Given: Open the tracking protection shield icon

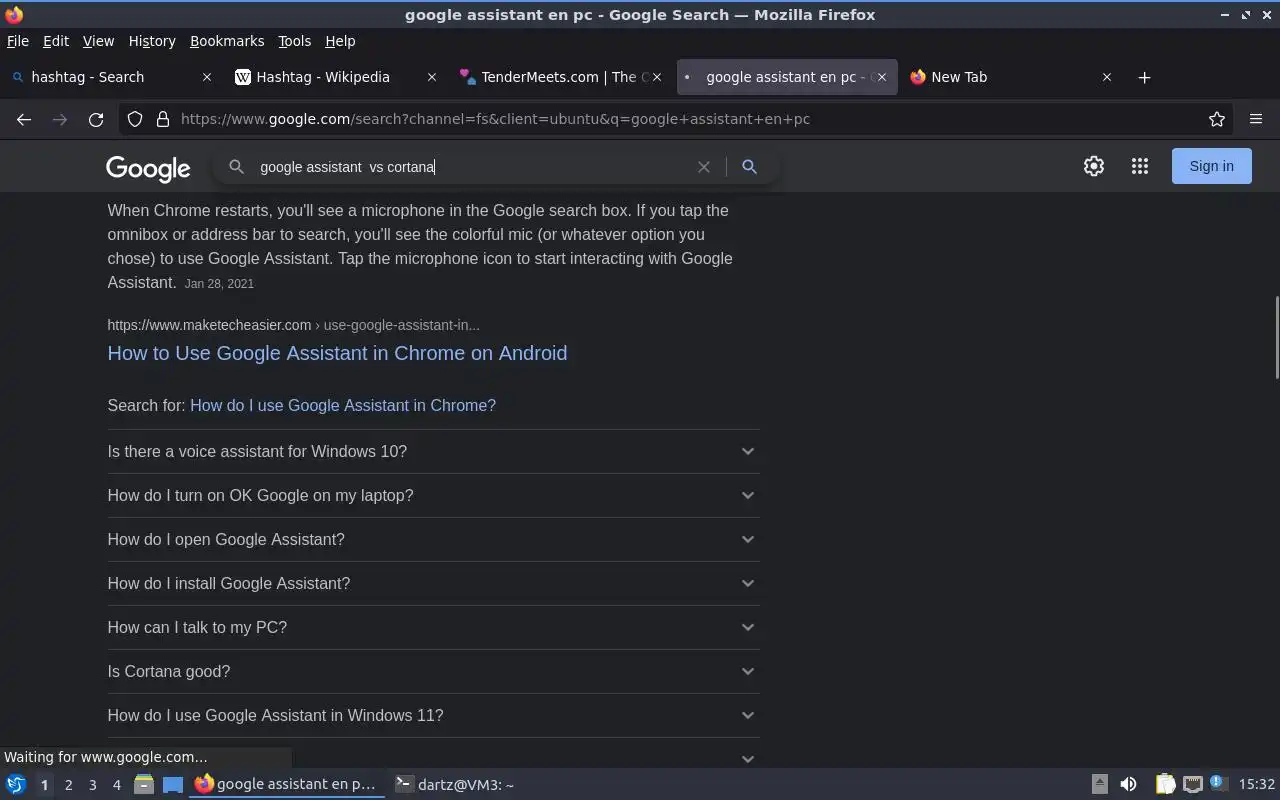Looking at the screenshot, I should coord(135,119).
